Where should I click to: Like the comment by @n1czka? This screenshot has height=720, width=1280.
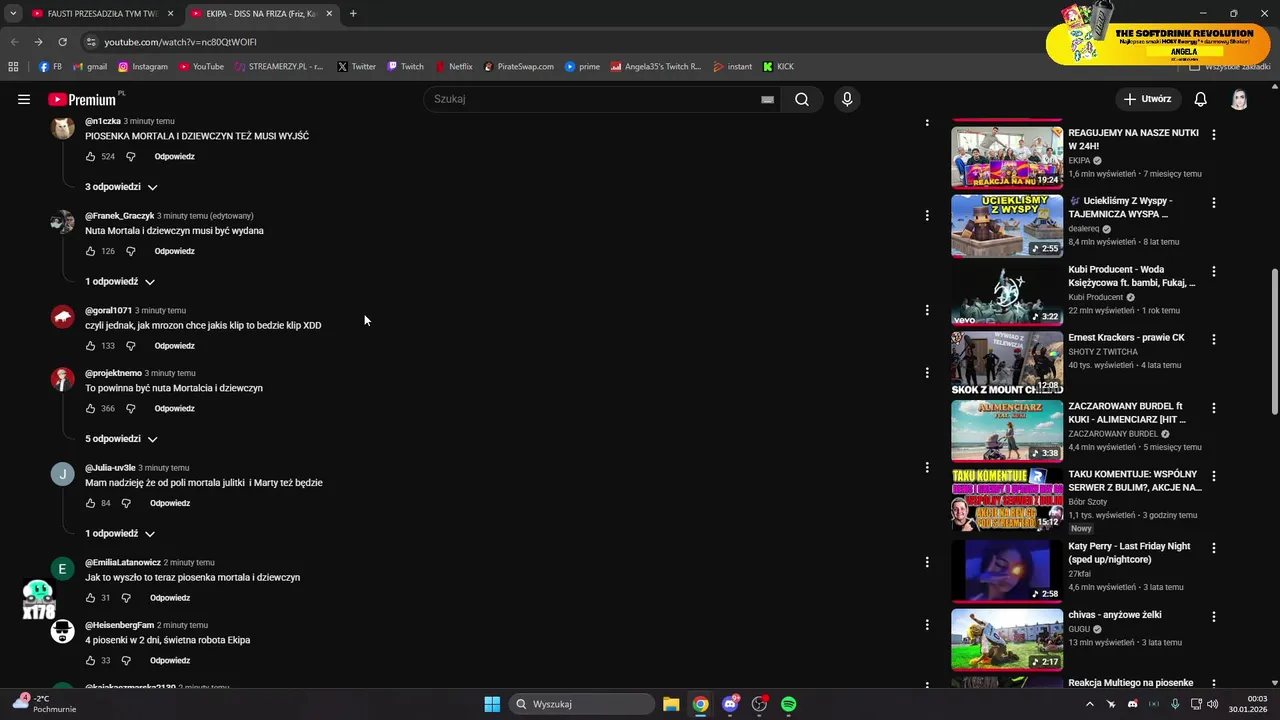90,157
